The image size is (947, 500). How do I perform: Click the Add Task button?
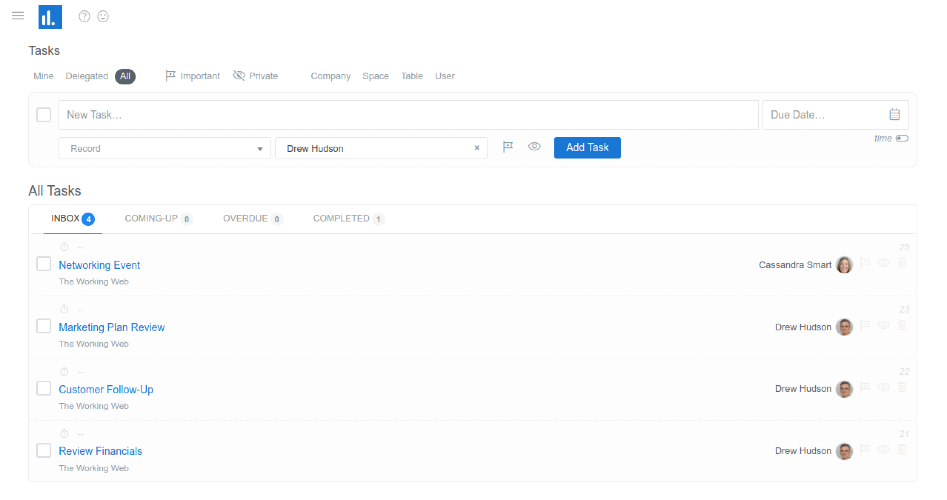click(x=587, y=147)
